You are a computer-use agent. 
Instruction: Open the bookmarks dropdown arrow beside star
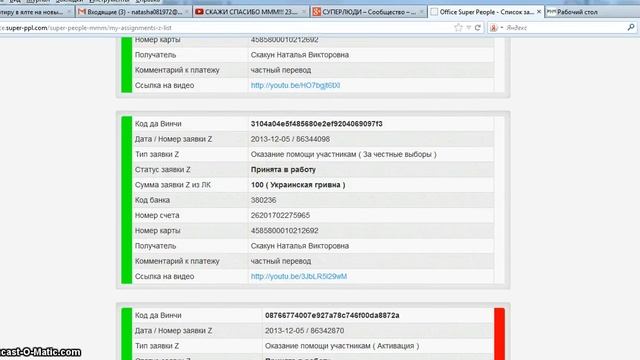469,28
